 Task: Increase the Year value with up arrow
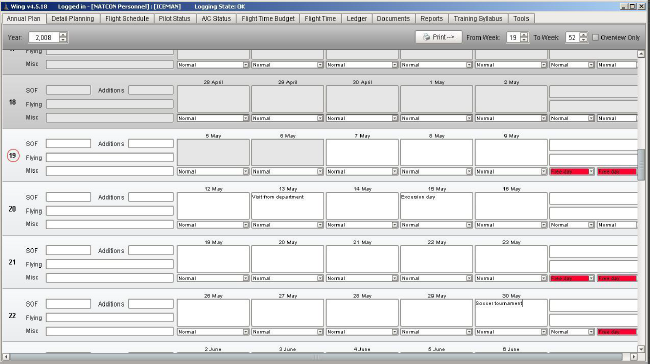tap(63, 35)
